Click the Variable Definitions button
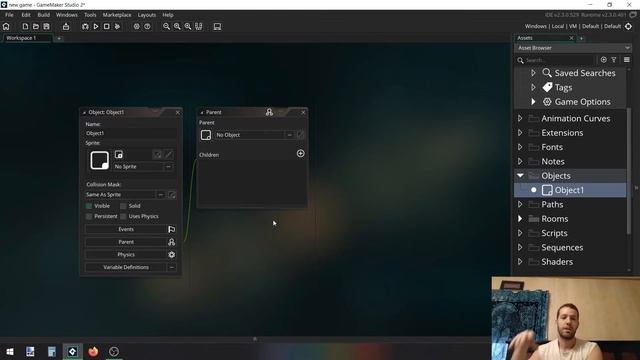The height and width of the screenshot is (360, 640). (126, 267)
